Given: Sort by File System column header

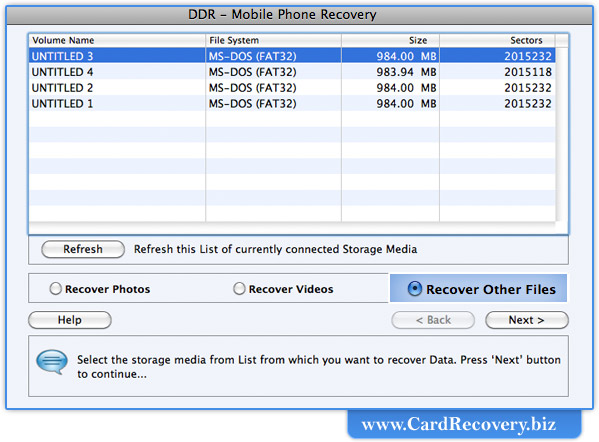Looking at the screenshot, I should pos(274,40).
